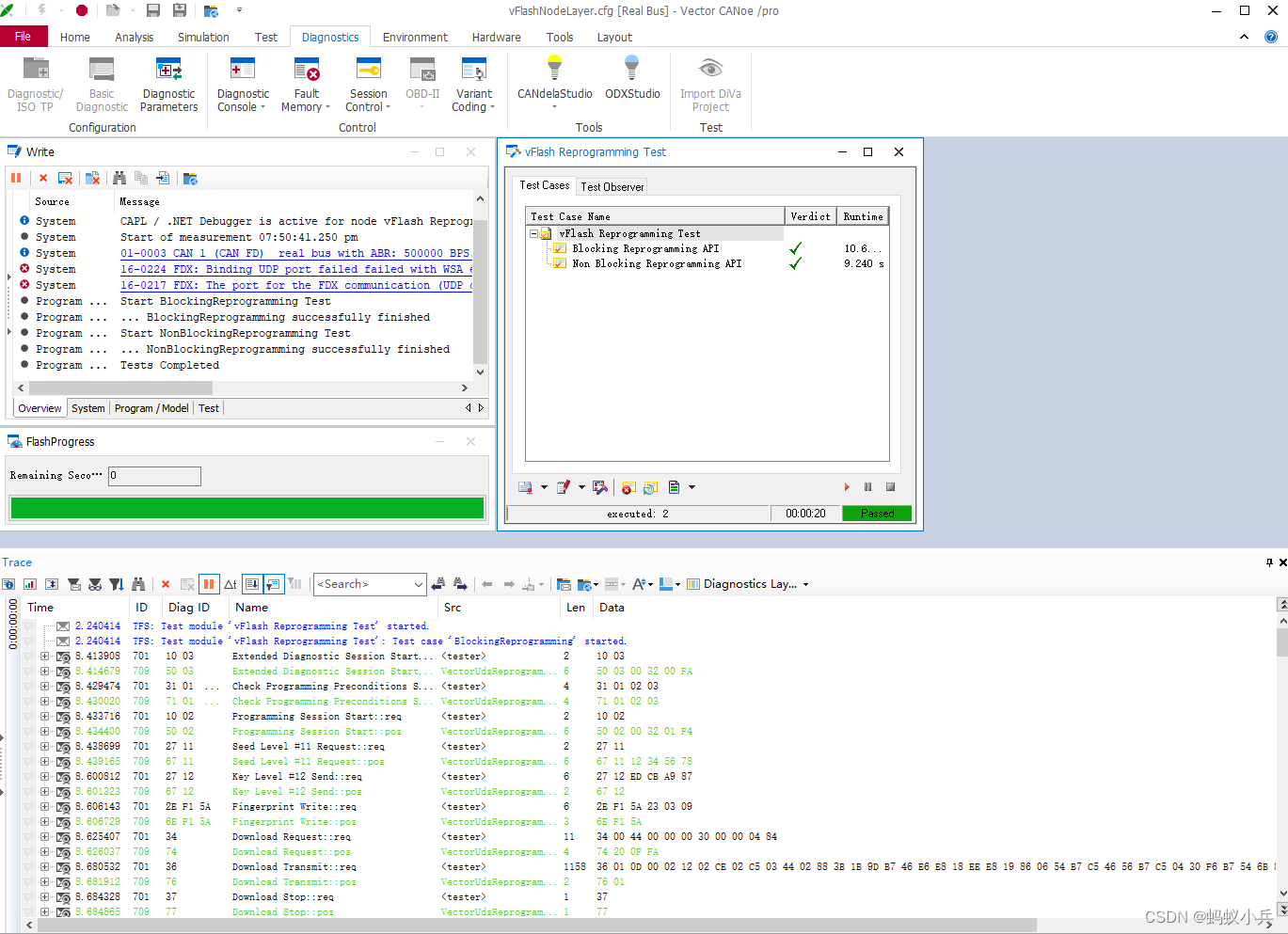Viewport: 1288px width, 934px height.
Task: Pause the Write window output
Action: click(x=16, y=178)
